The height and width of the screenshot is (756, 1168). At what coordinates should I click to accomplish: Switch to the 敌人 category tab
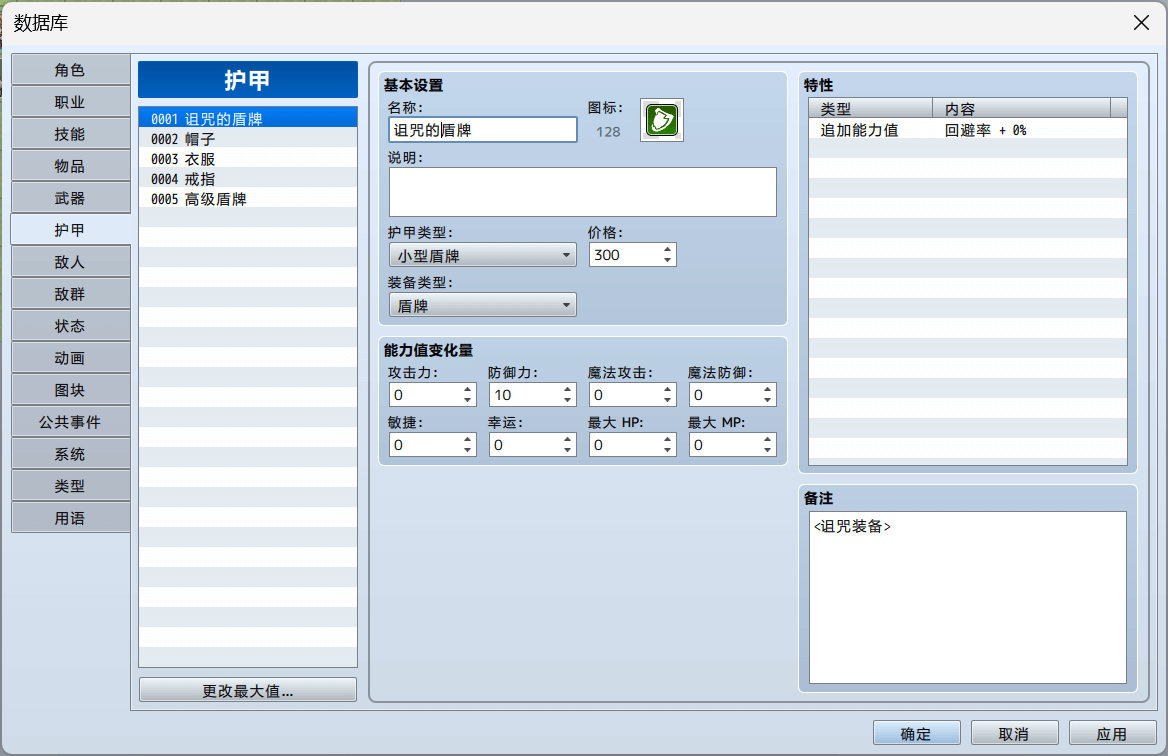click(x=70, y=261)
